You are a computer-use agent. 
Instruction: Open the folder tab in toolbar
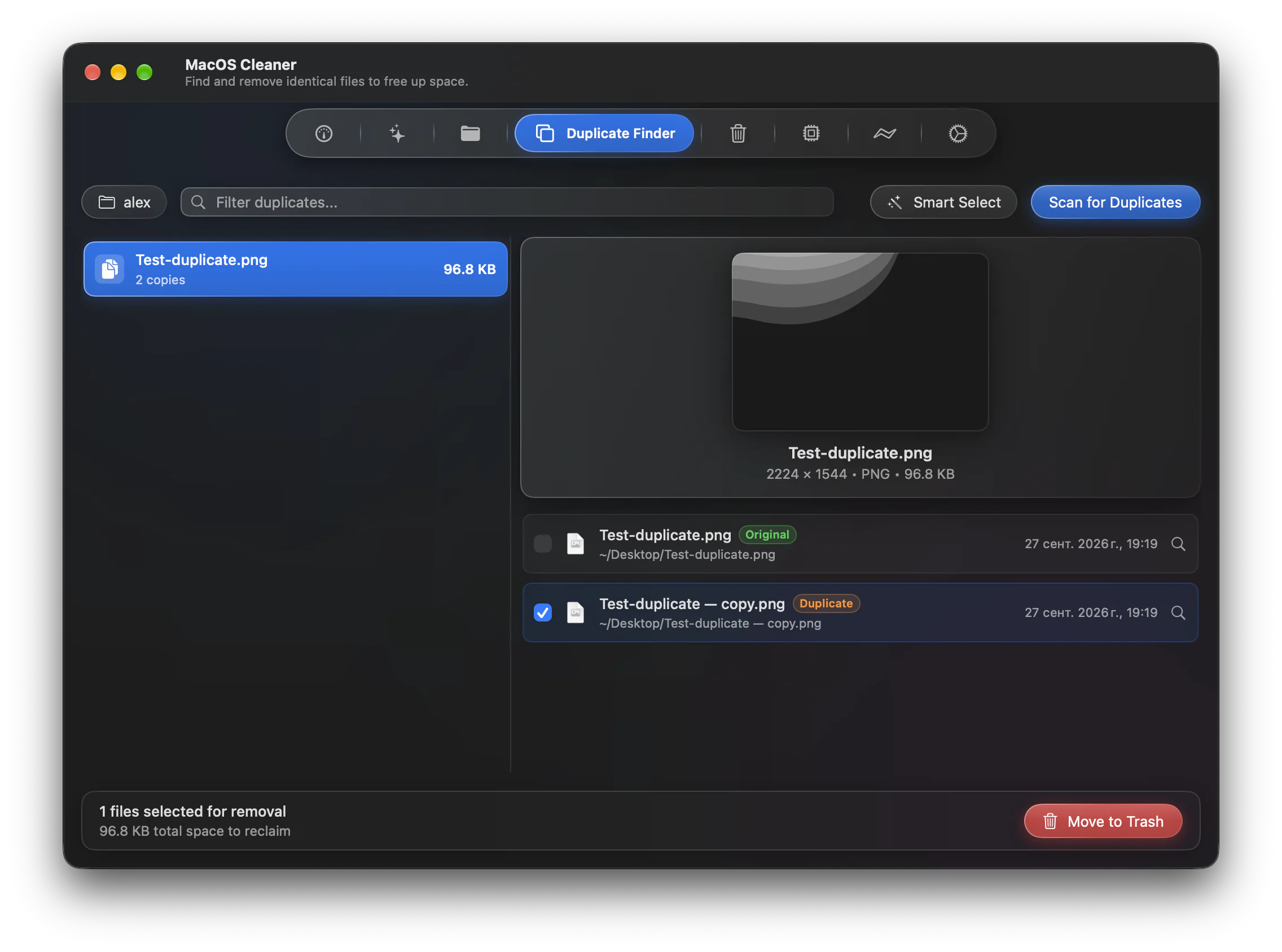point(471,134)
